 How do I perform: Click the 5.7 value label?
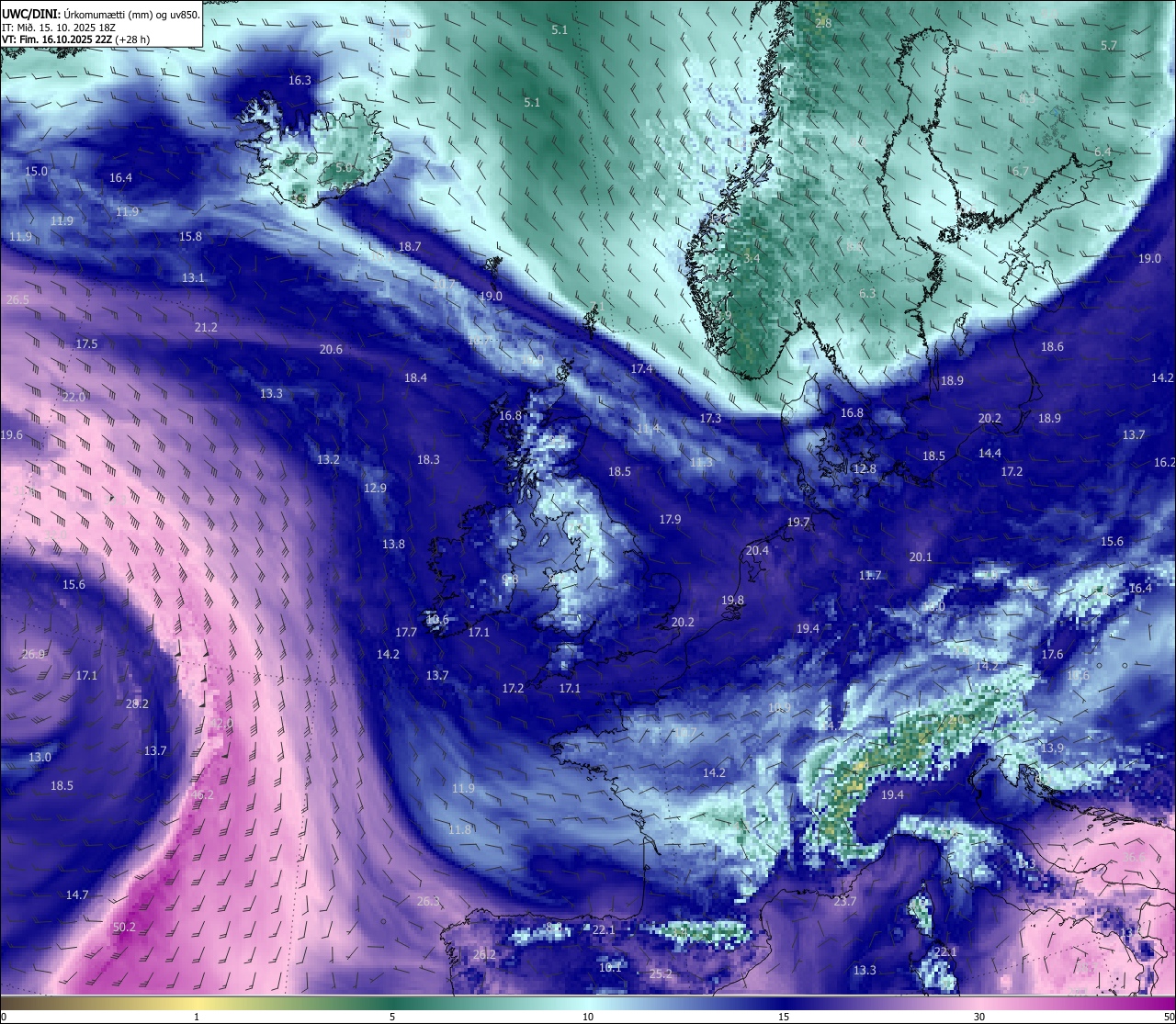1109,46
